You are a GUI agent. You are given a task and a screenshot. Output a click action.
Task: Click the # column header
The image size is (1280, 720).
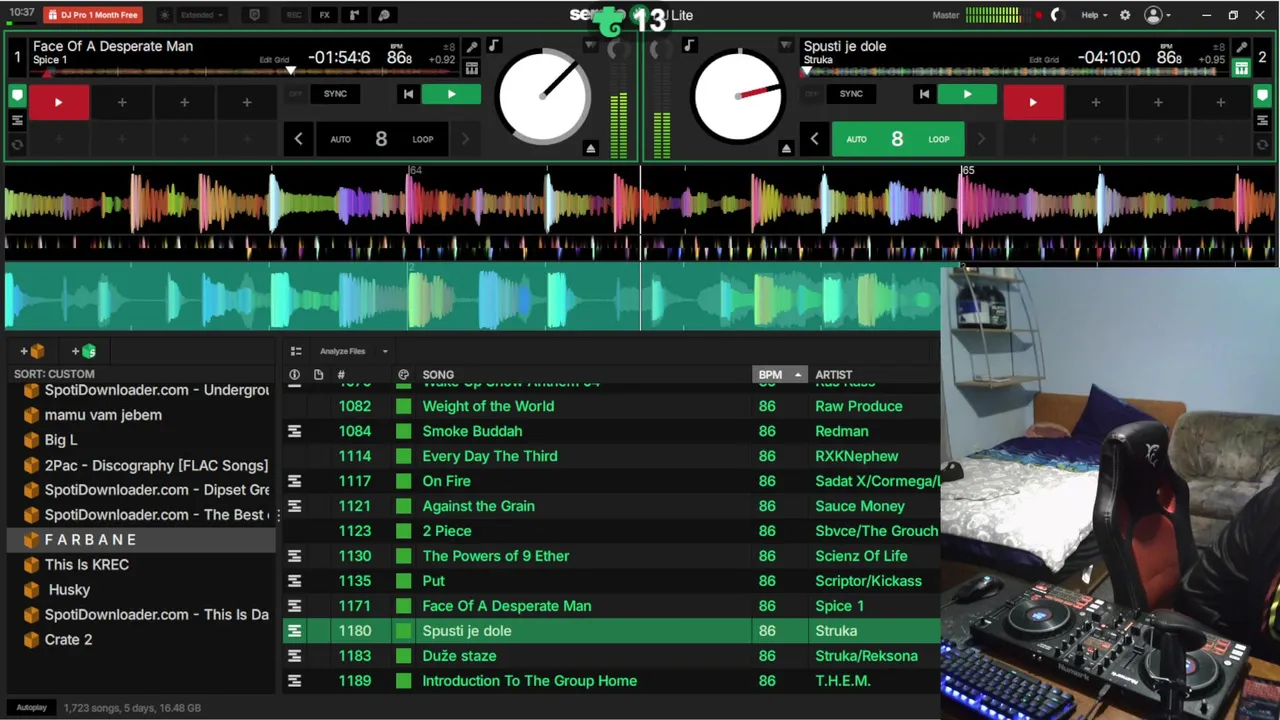coord(341,375)
